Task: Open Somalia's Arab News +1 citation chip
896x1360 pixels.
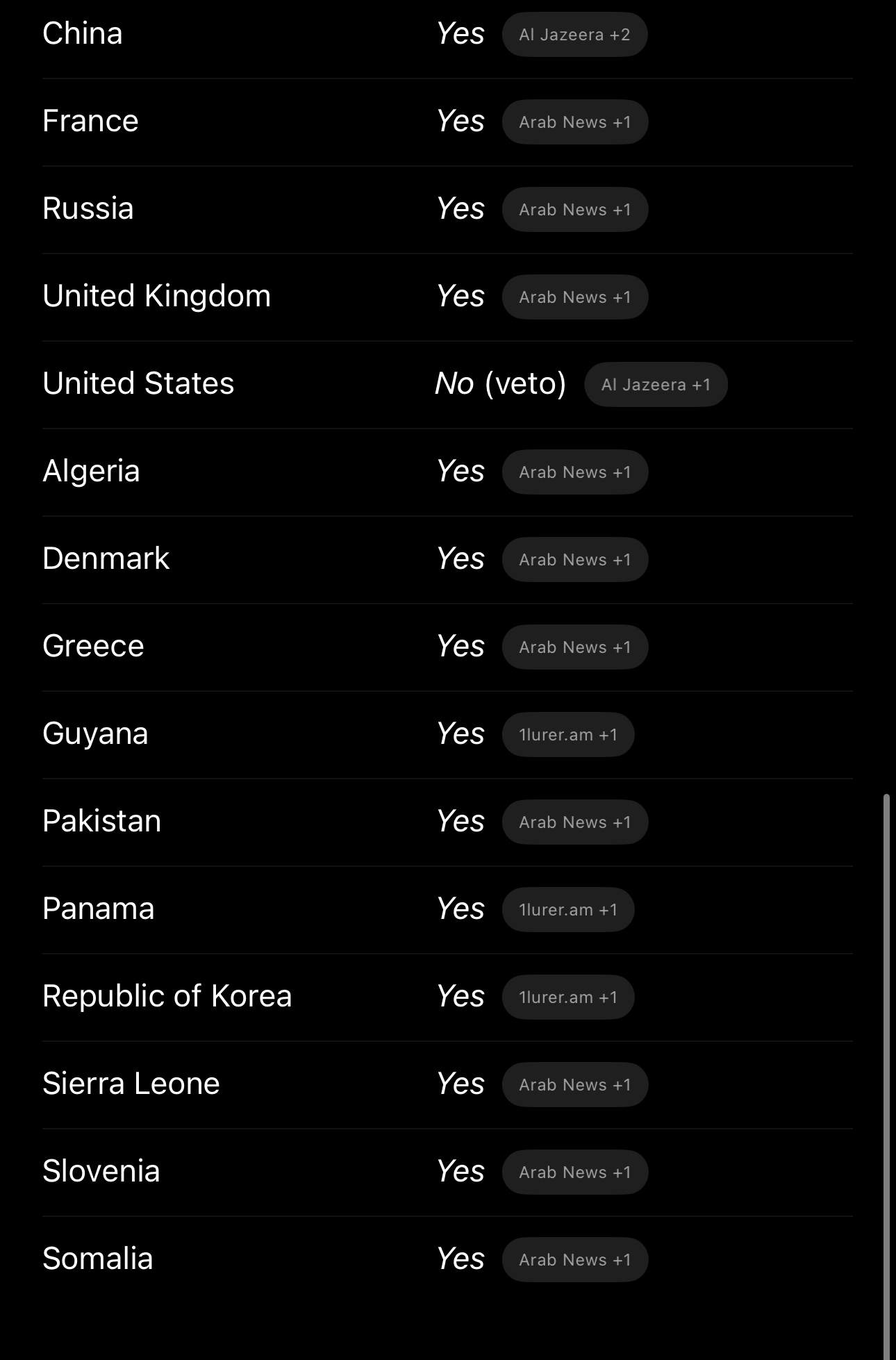Action: click(575, 1260)
